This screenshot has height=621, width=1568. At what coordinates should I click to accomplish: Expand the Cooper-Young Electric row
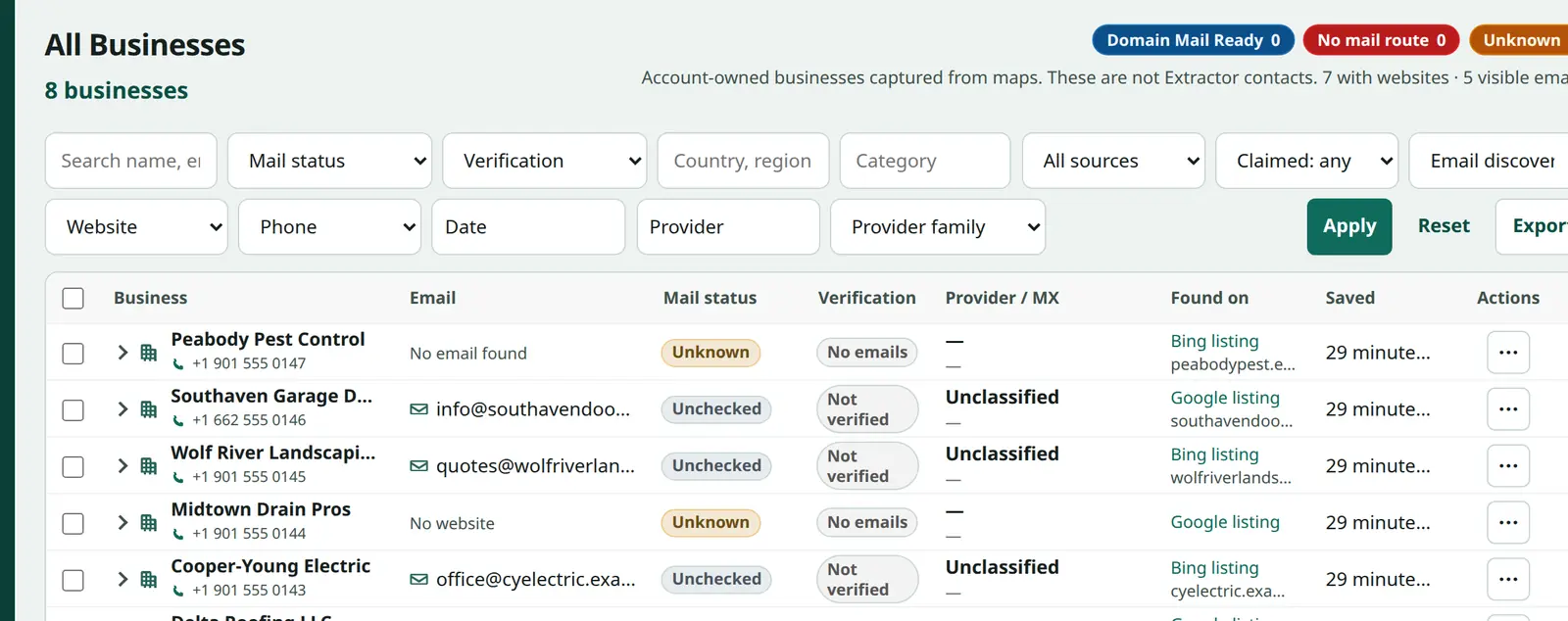pyautogui.click(x=122, y=580)
